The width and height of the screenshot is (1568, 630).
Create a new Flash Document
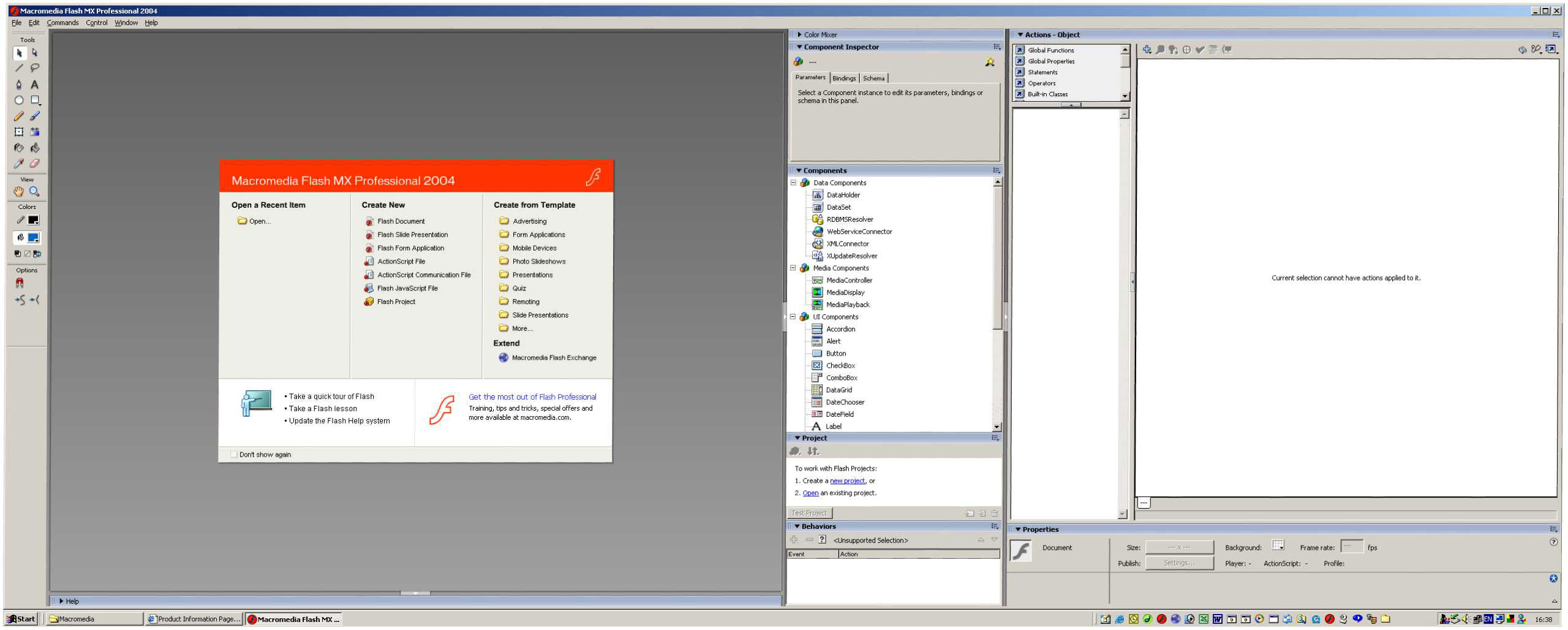[x=401, y=221]
